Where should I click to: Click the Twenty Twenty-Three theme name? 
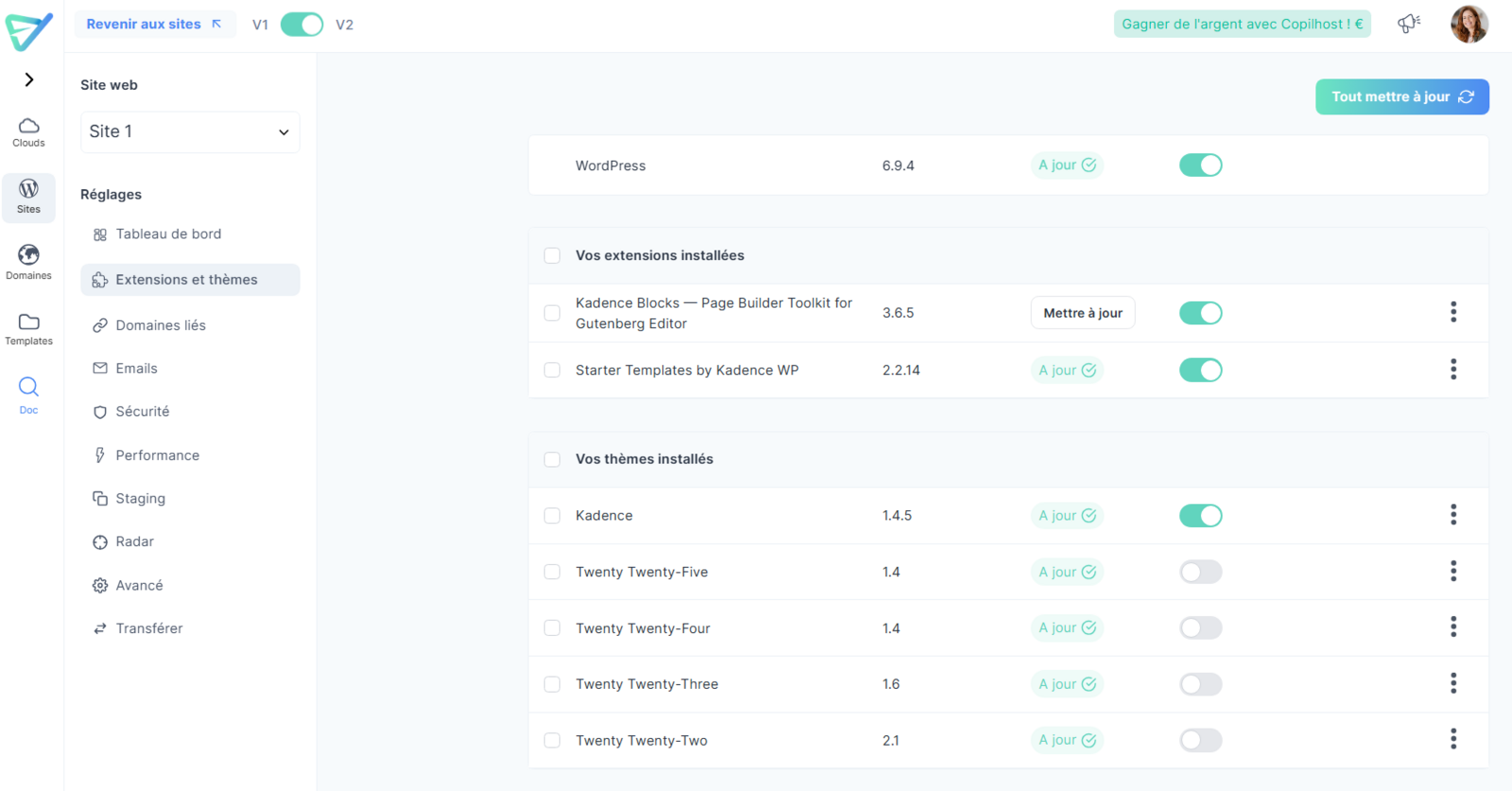(x=647, y=684)
